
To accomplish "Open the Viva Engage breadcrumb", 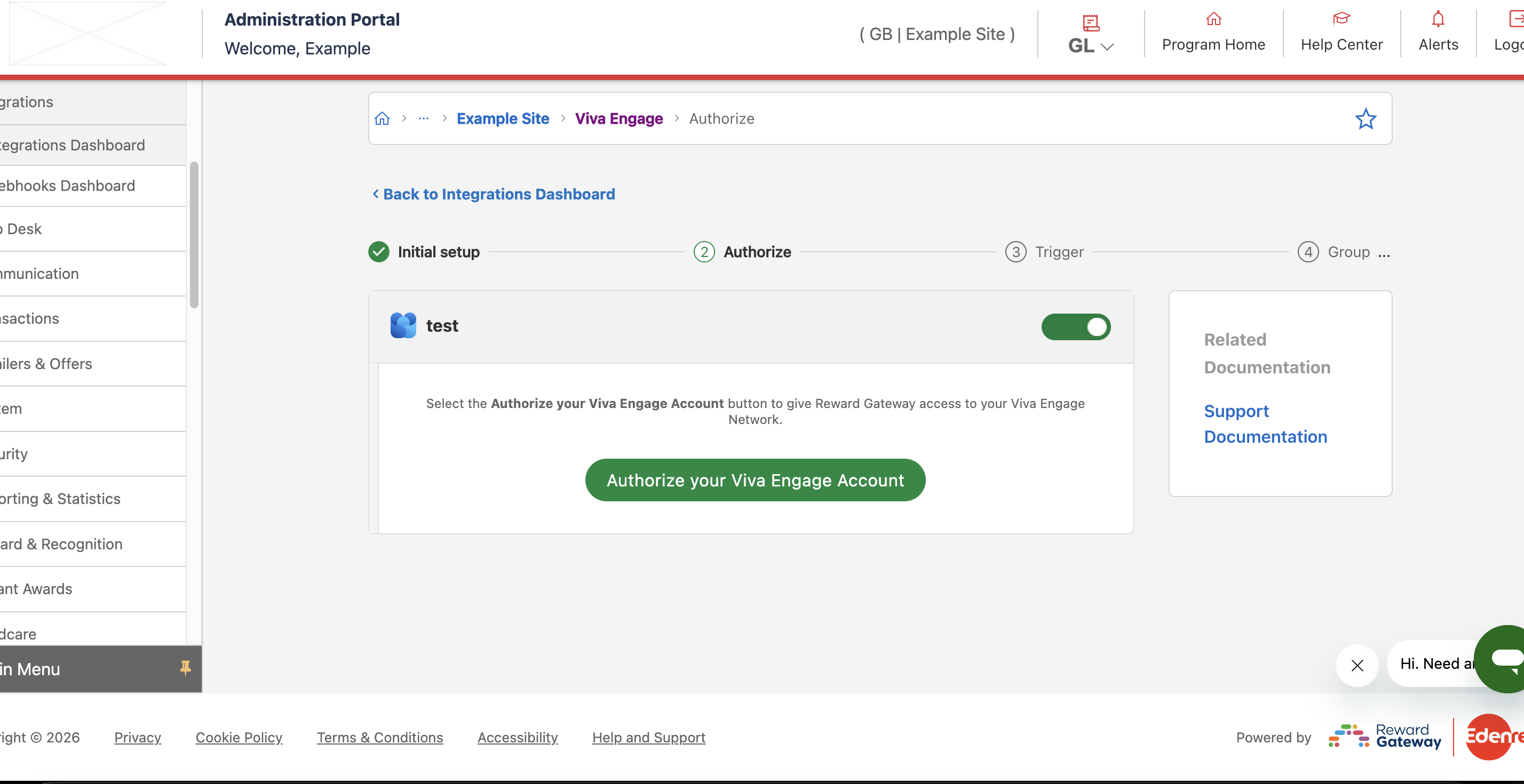I will pos(619,118).
